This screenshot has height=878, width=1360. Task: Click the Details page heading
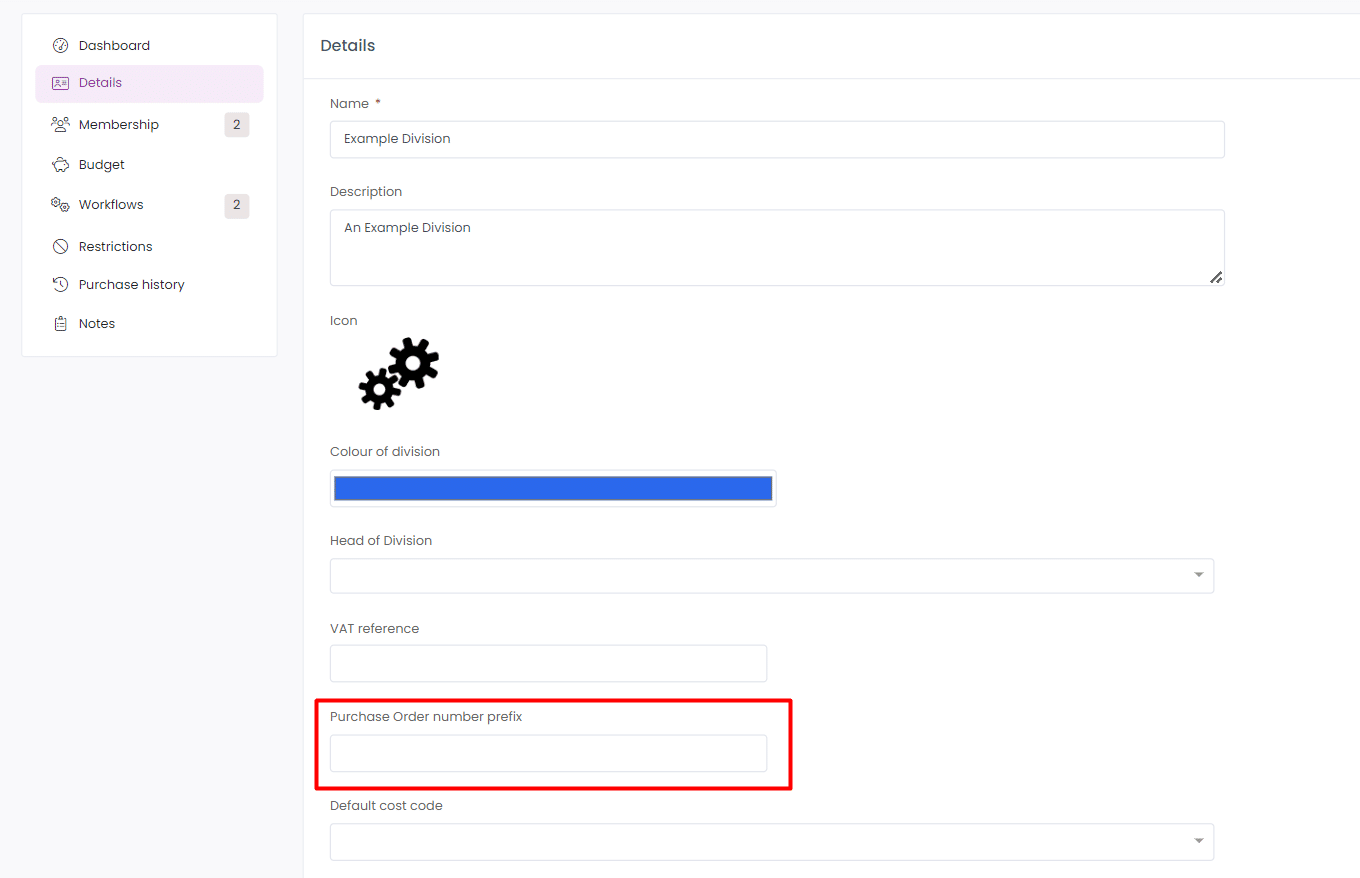pos(348,46)
